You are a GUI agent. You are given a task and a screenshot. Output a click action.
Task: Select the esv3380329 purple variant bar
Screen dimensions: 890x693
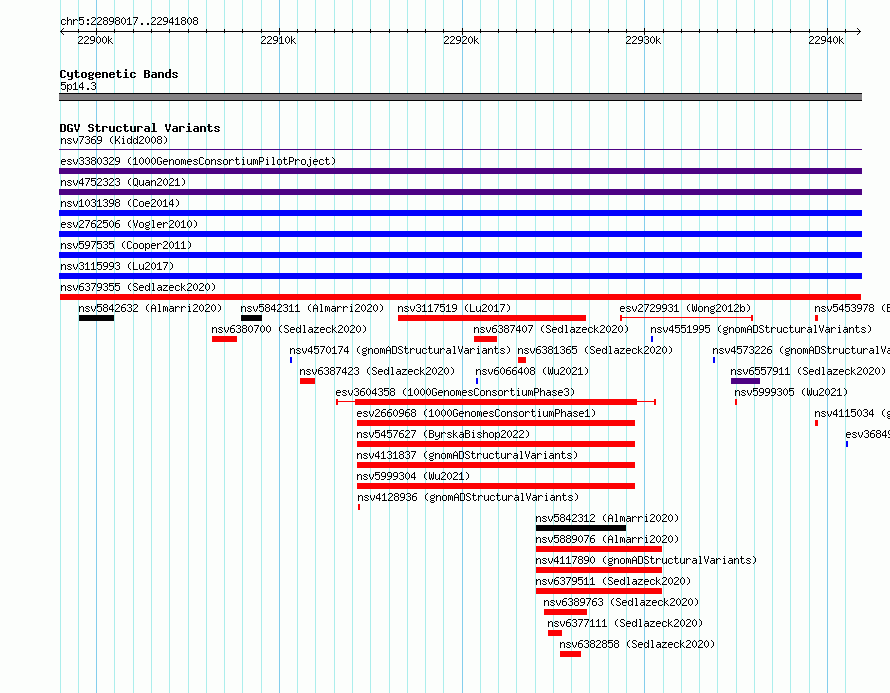(460, 171)
